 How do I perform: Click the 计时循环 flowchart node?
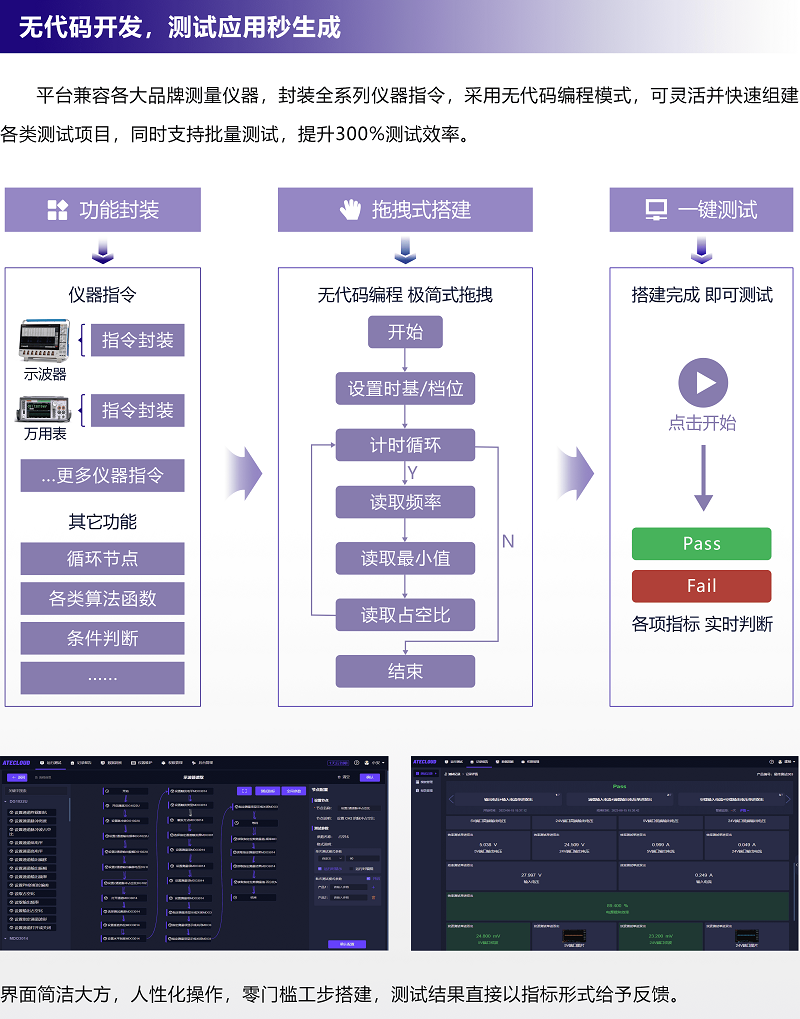point(405,445)
